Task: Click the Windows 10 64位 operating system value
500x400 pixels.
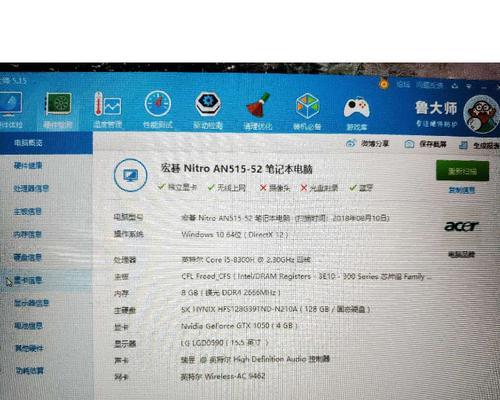Action: click(x=235, y=234)
